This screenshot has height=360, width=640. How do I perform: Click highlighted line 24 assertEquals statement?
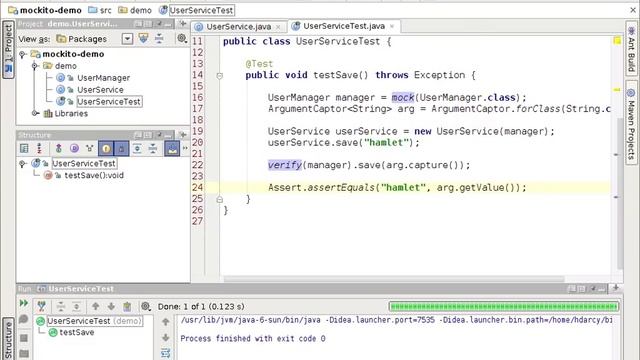click(397, 187)
